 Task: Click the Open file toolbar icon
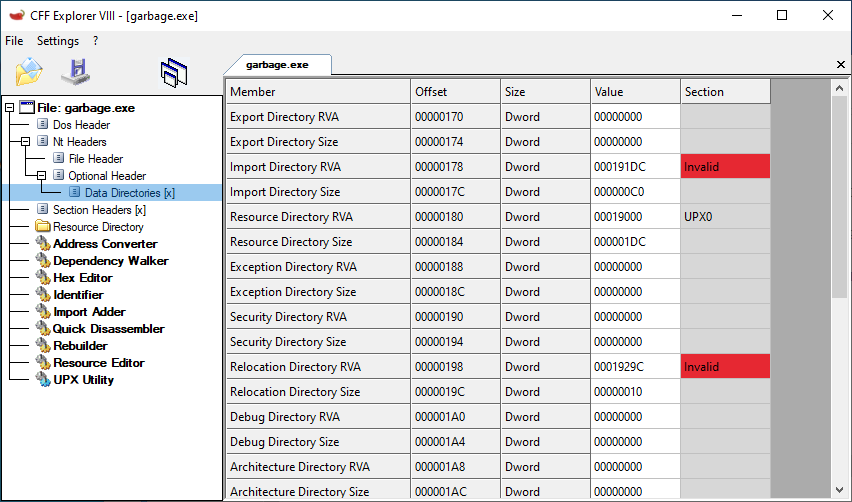(29, 72)
